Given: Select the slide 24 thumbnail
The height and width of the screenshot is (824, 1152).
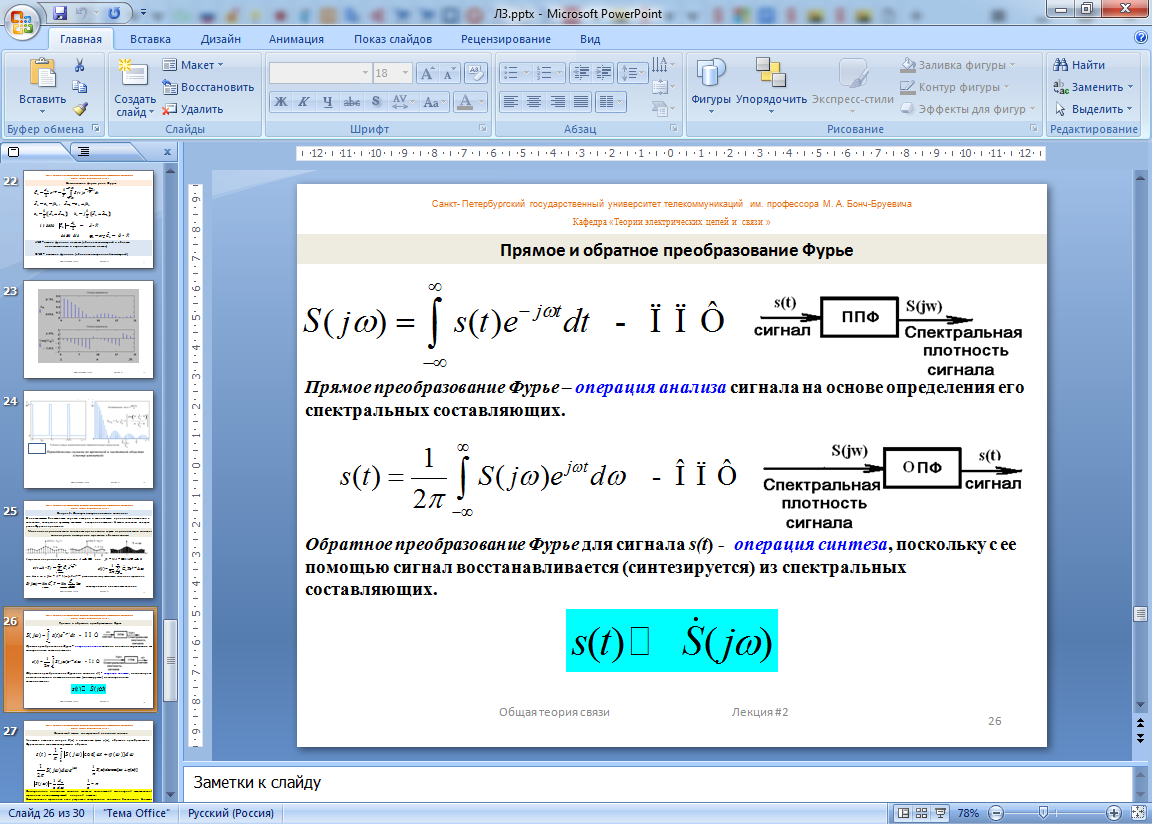Looking at the screenshot, I should tap(88, 439).
